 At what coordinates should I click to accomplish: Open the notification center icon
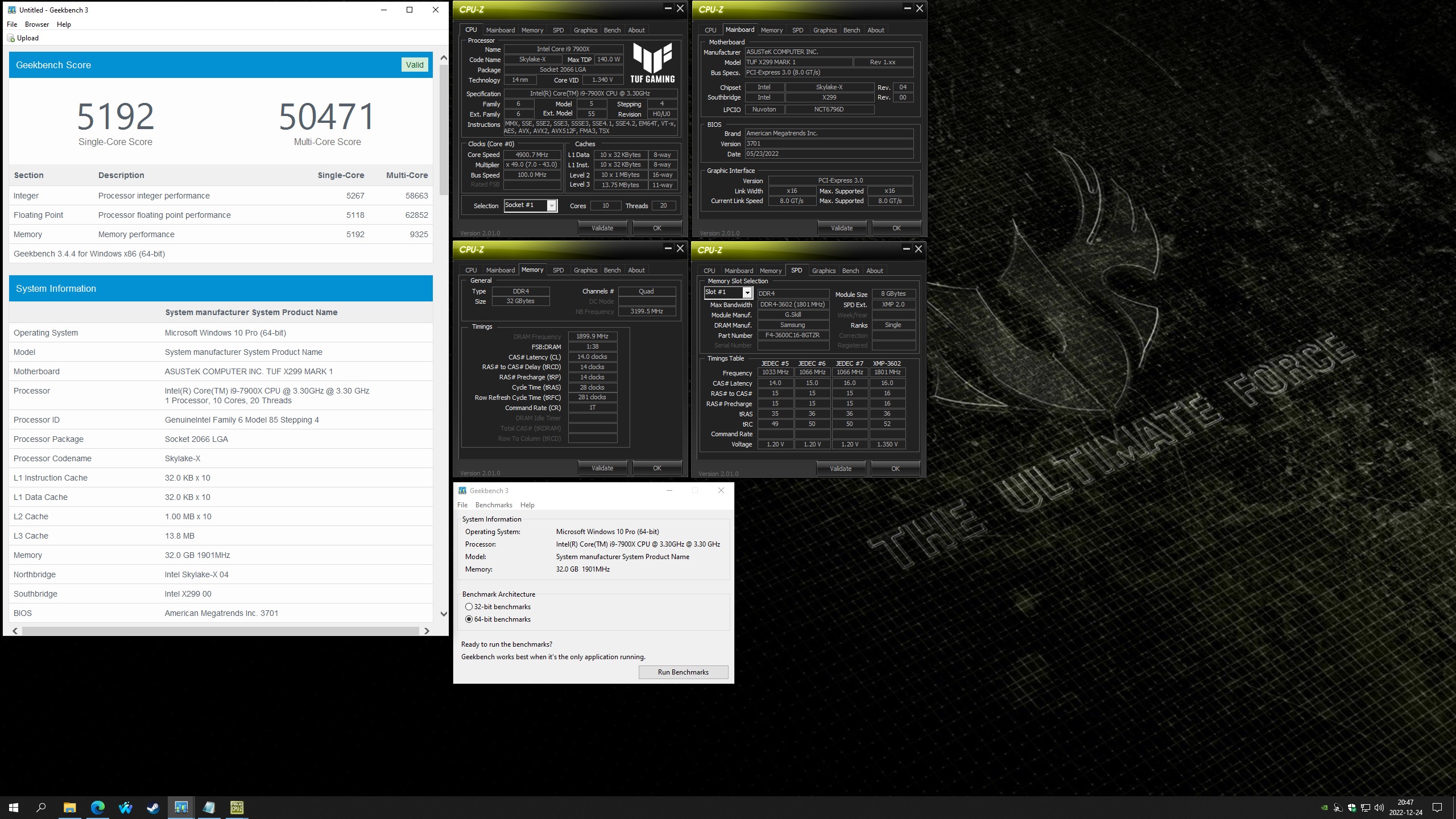click(1437, 808)
